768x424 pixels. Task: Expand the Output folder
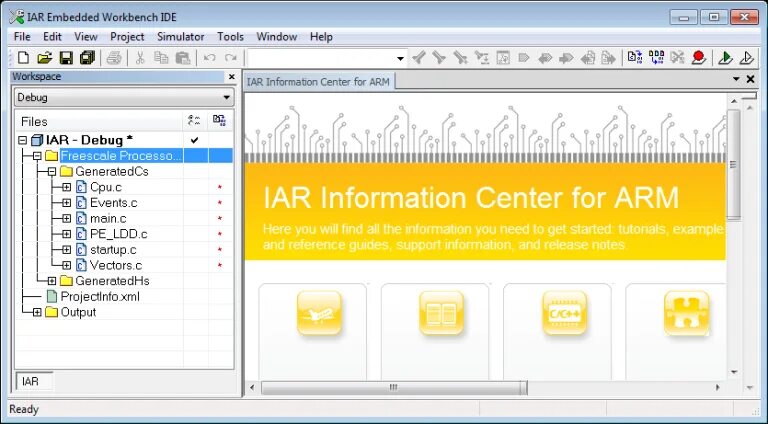pyautogui.click(x=37, y=313)
